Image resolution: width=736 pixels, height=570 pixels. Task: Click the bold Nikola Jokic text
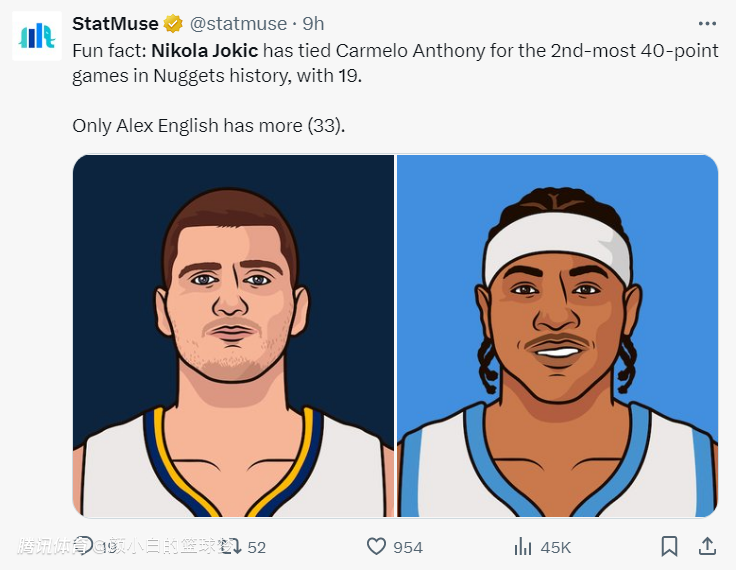204,50
